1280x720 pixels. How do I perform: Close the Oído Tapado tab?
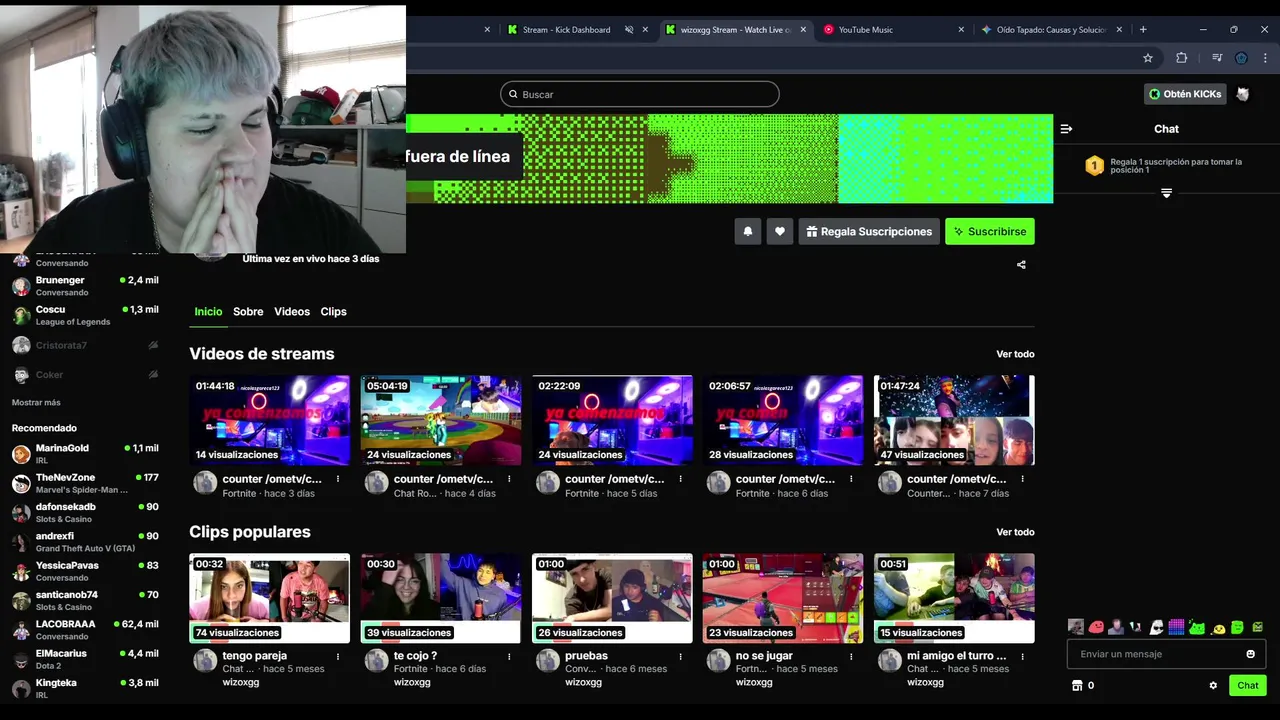point(1120,30)
